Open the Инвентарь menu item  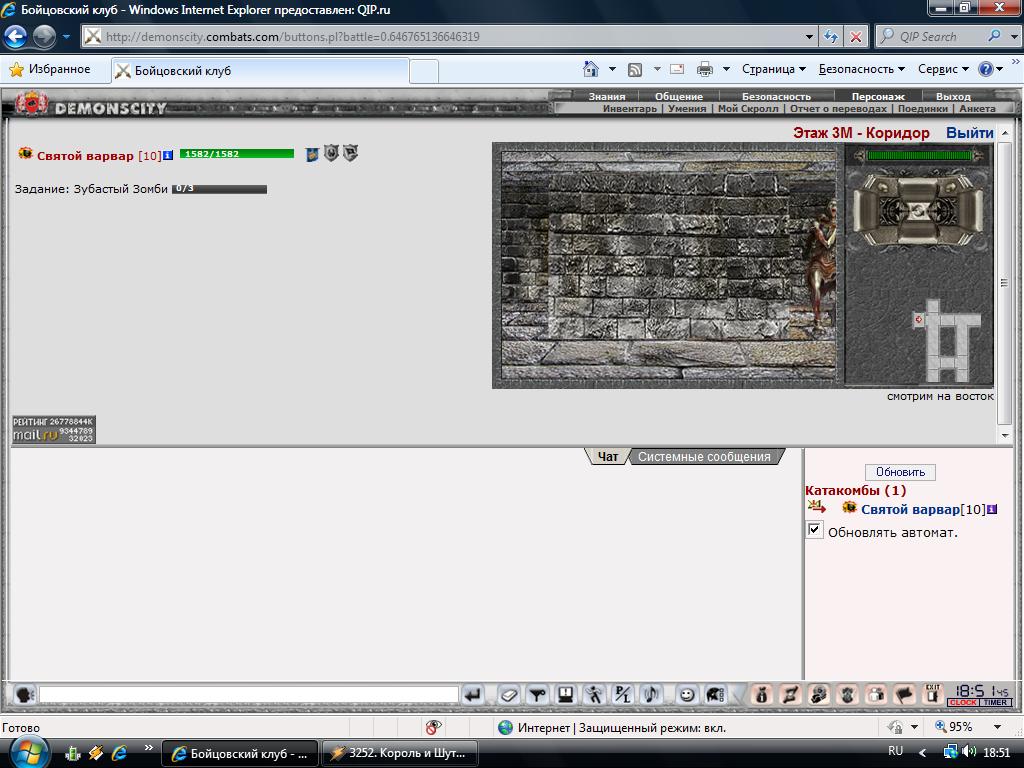pyautogui.click(x=630, y=108)
